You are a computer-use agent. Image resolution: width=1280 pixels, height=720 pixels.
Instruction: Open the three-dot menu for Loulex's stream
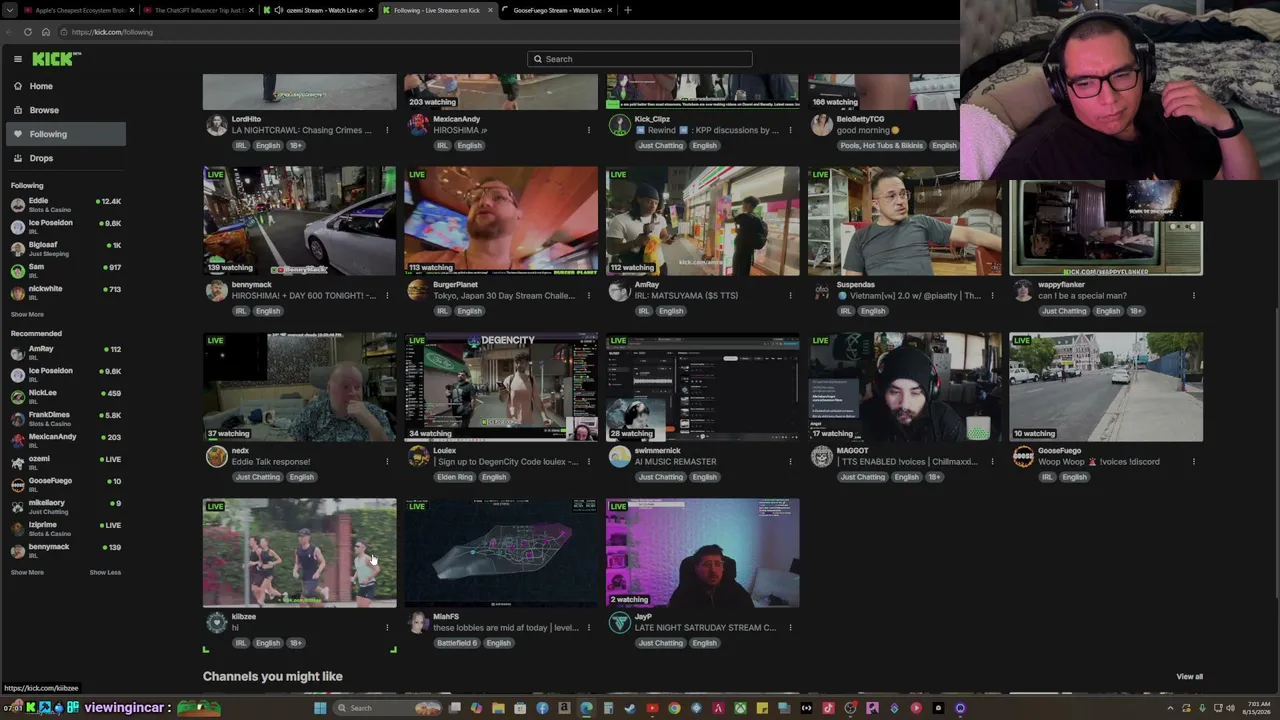[x=589, y=461]
